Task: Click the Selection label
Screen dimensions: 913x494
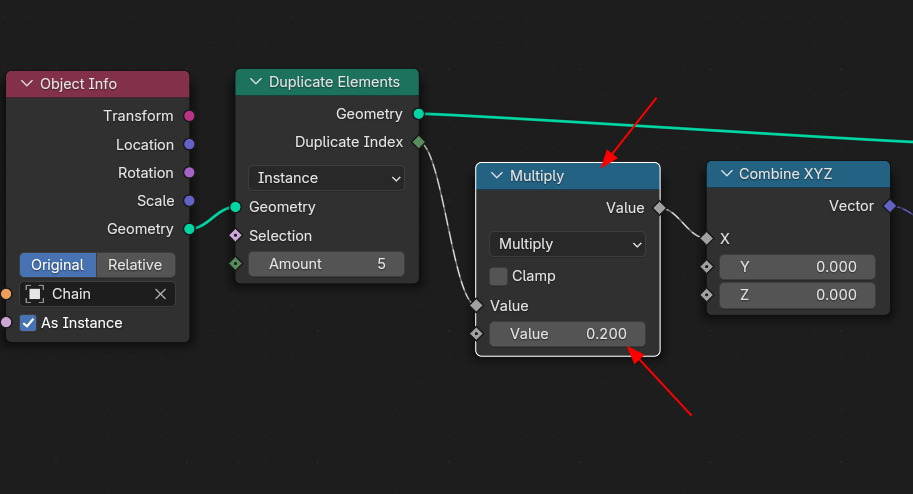Action: (x=280, y=236)
